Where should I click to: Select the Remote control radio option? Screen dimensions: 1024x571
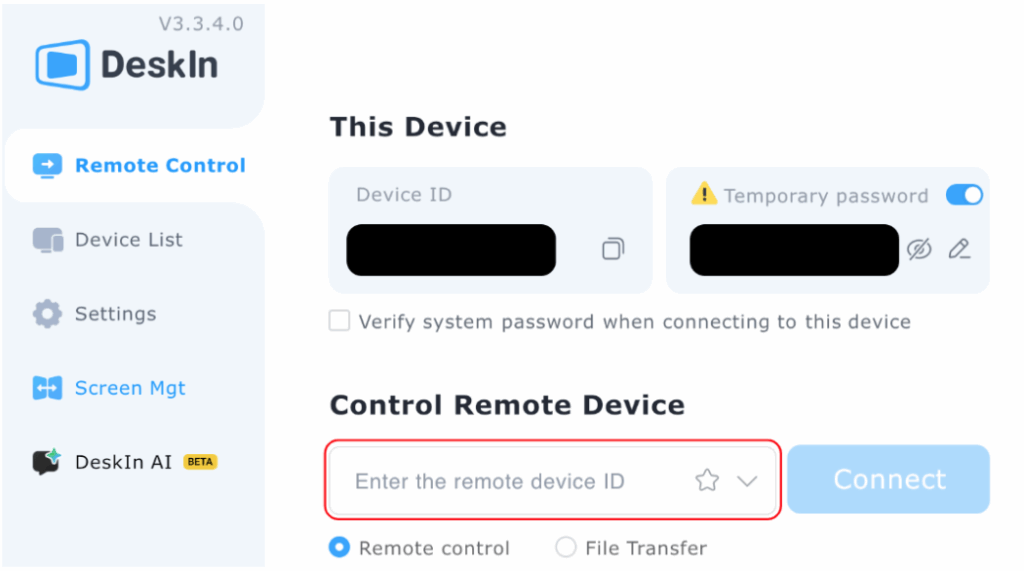pyautogui.click(x=340, y=547)
